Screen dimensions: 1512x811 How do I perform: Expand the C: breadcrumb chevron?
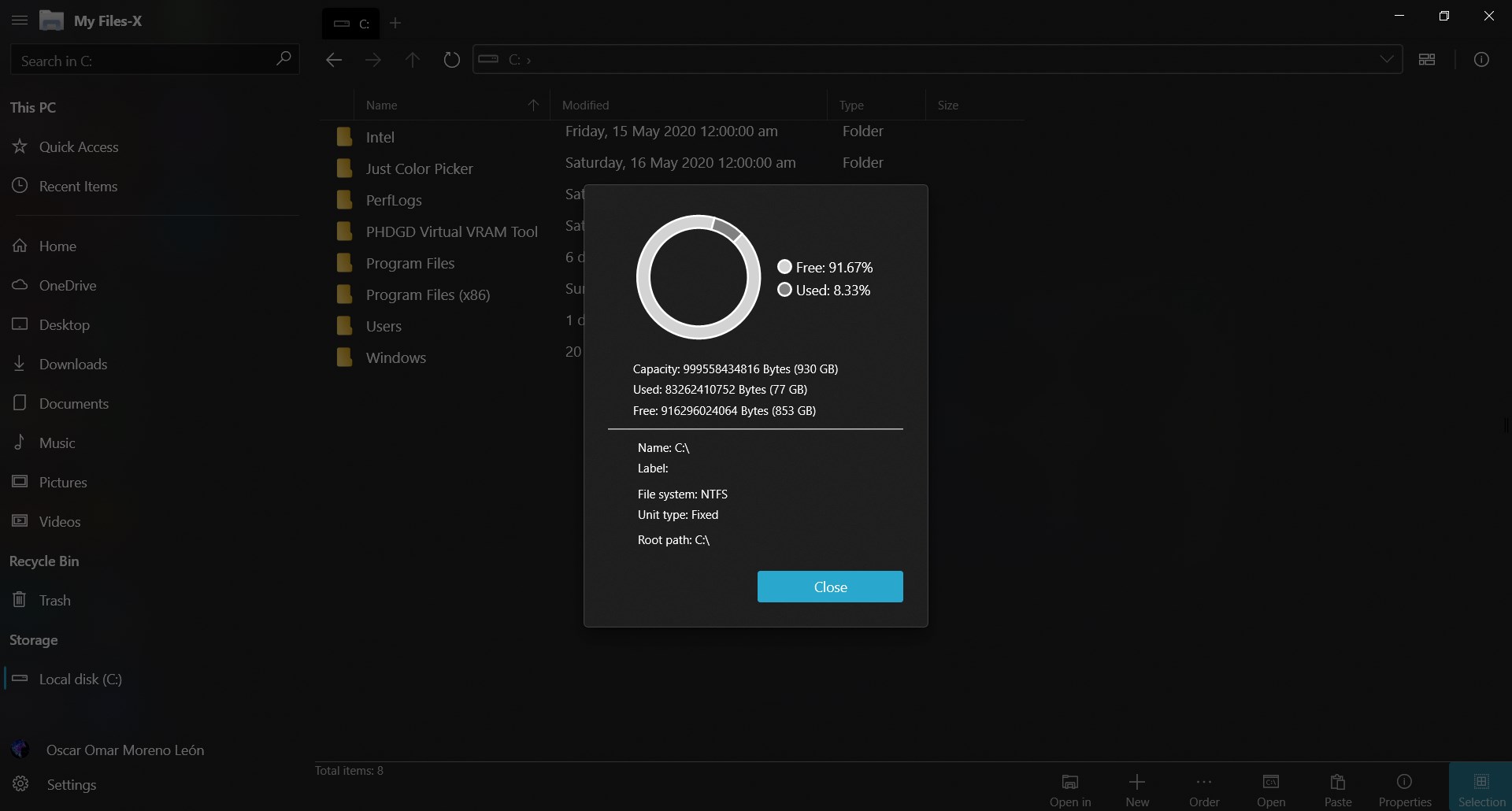tap(528, 59)
